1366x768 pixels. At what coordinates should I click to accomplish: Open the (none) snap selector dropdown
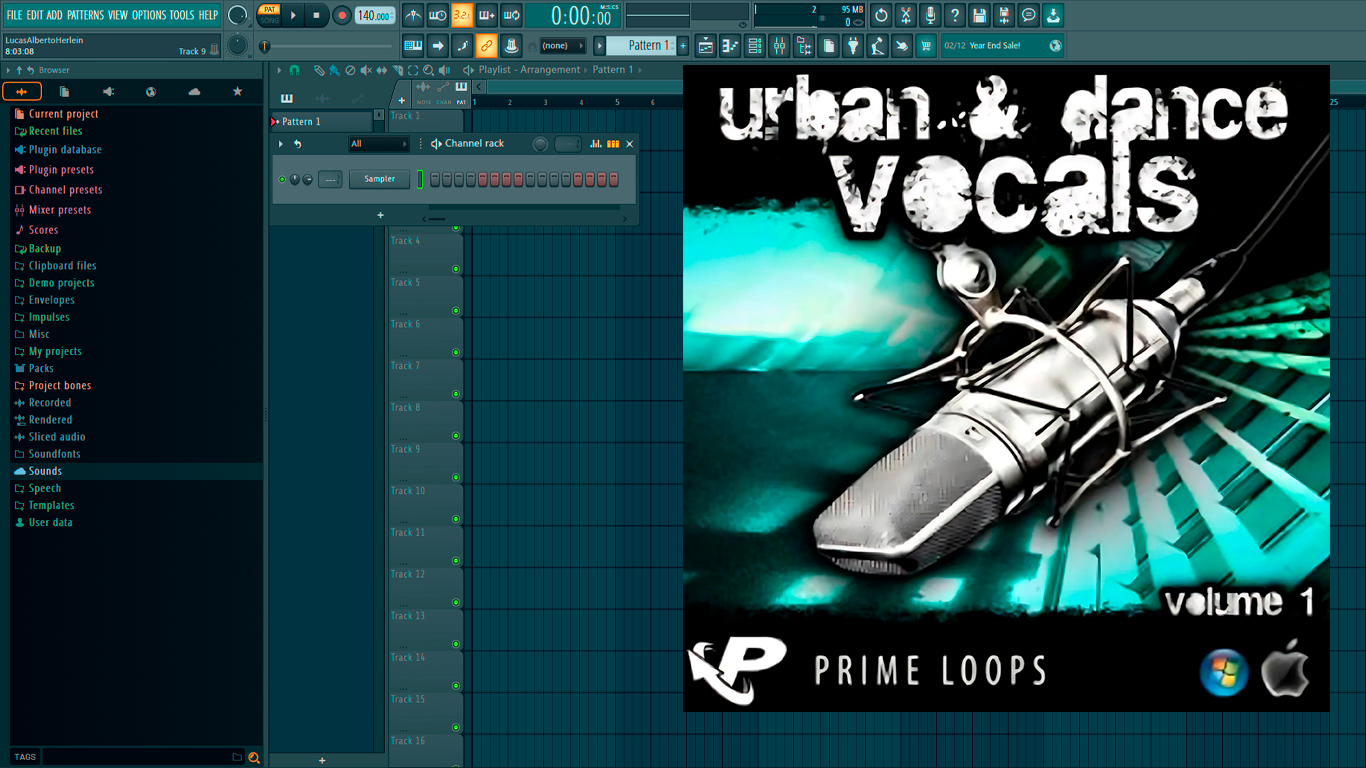[x=562, y=45]
